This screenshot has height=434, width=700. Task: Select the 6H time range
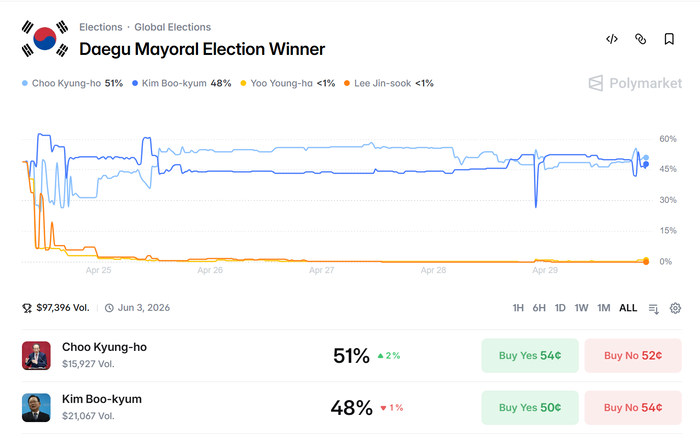[539, 308]
